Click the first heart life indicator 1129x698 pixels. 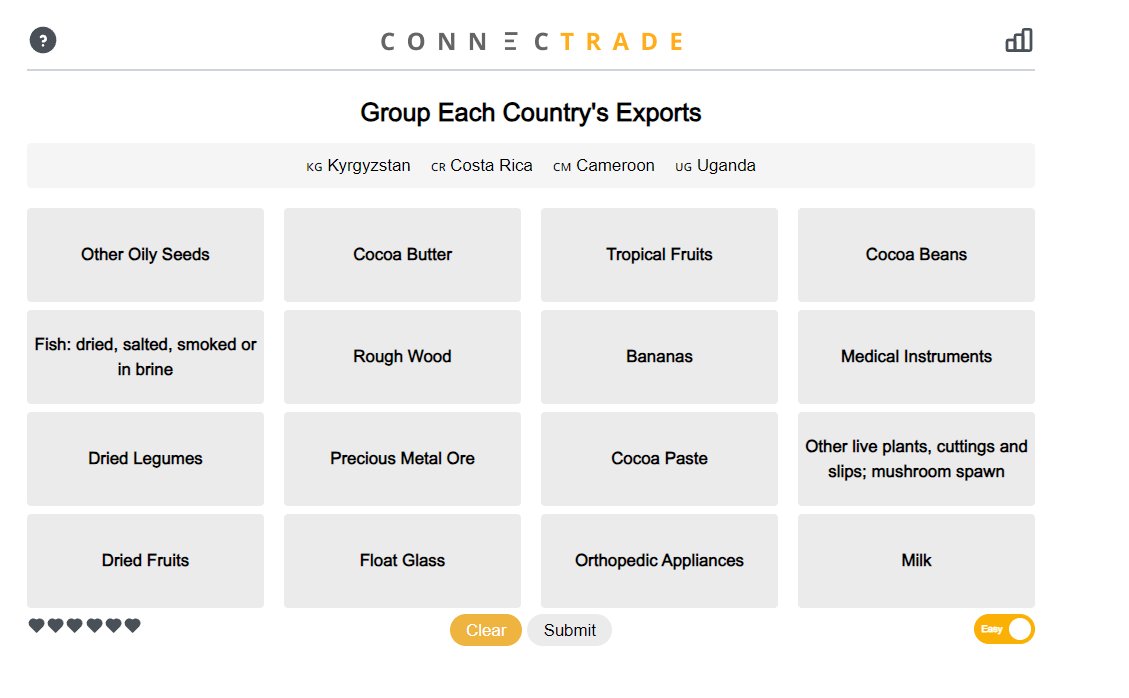[x=36, y=625]
